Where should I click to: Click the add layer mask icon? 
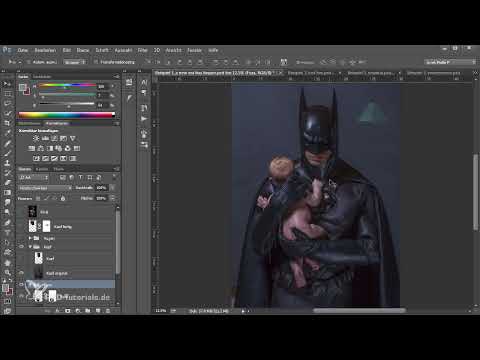point(68,311)
